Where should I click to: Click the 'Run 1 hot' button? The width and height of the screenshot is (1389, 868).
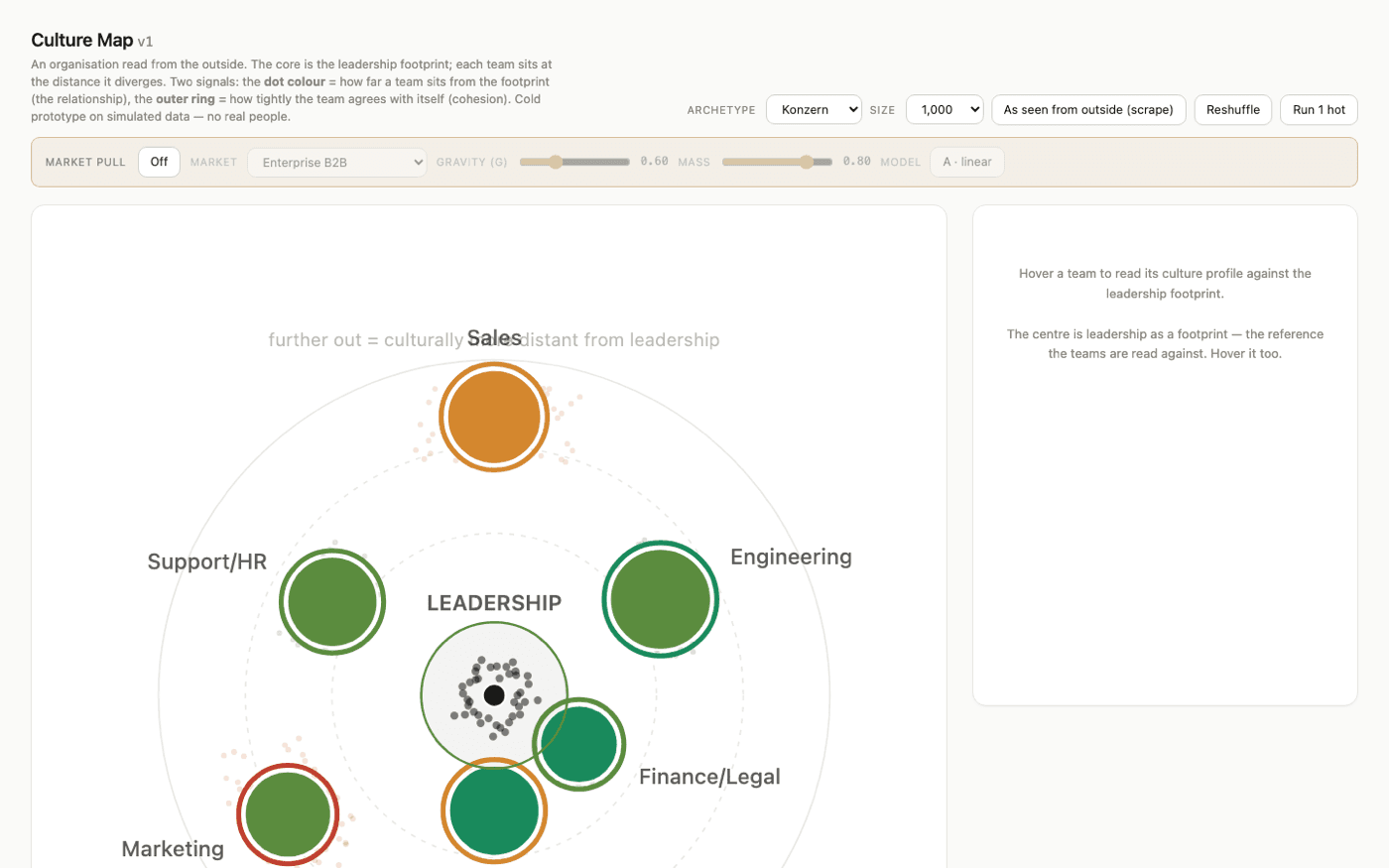[x=1320, y=109]
